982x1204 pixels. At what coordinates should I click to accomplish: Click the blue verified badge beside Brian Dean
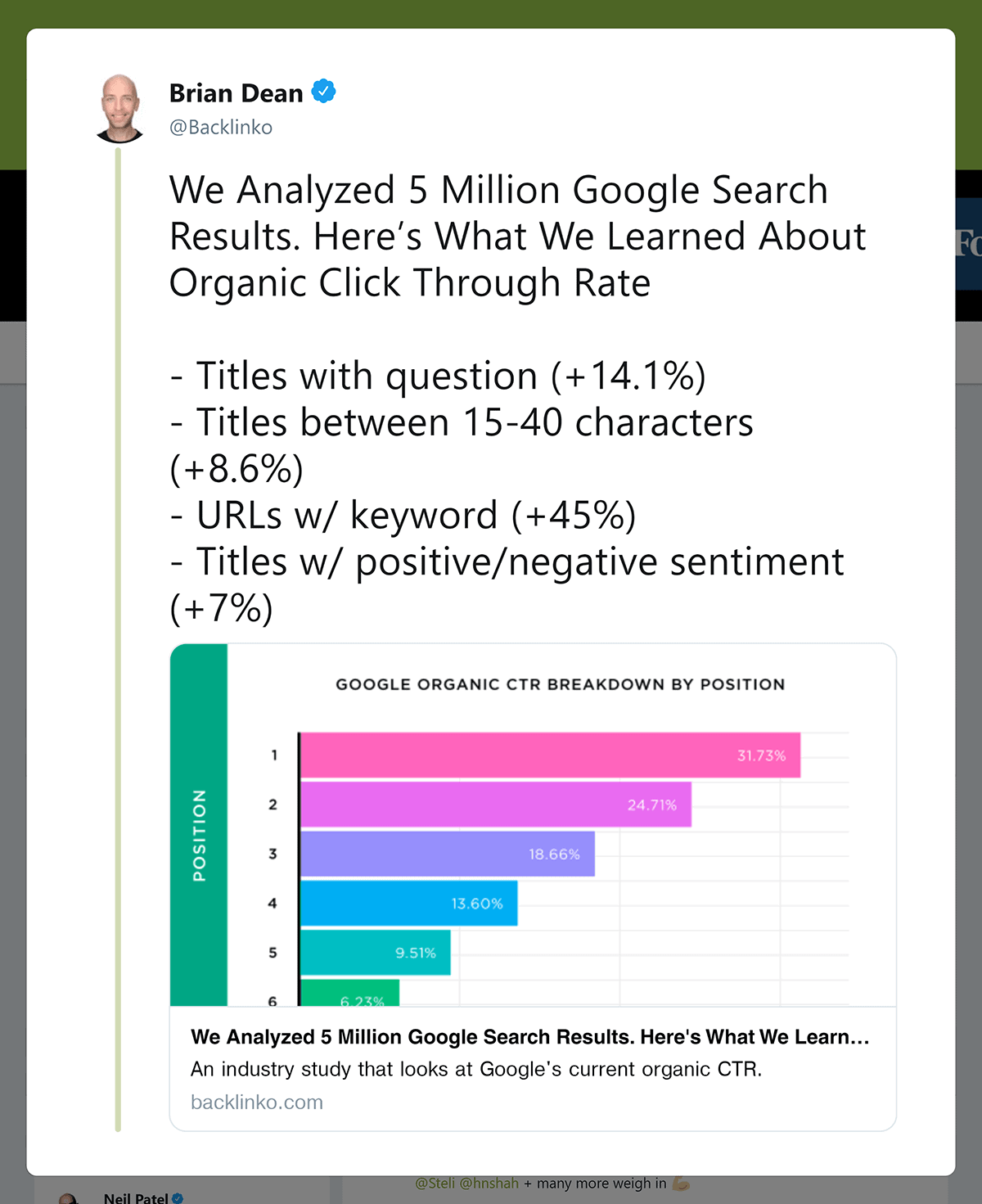click(324, 92)
